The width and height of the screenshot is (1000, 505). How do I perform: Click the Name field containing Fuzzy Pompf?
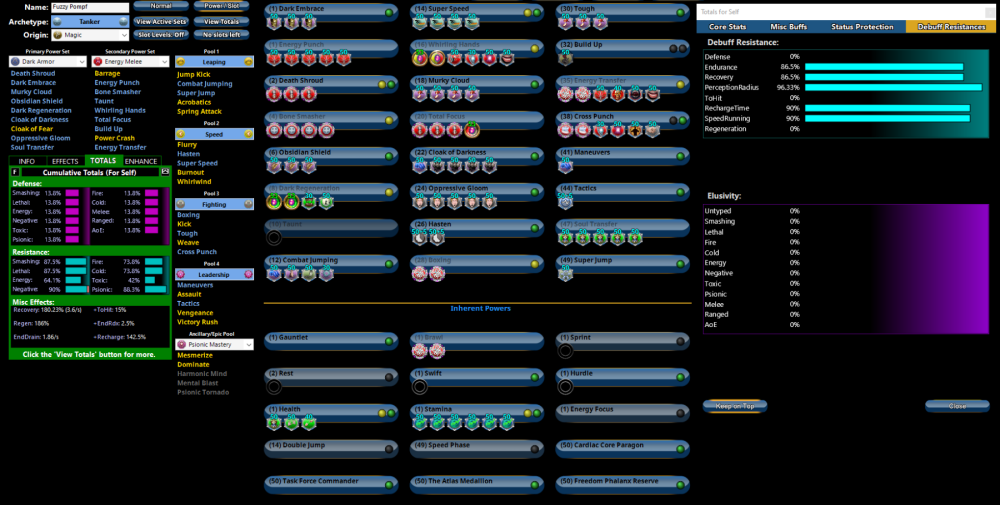click(x=90, y=7)
